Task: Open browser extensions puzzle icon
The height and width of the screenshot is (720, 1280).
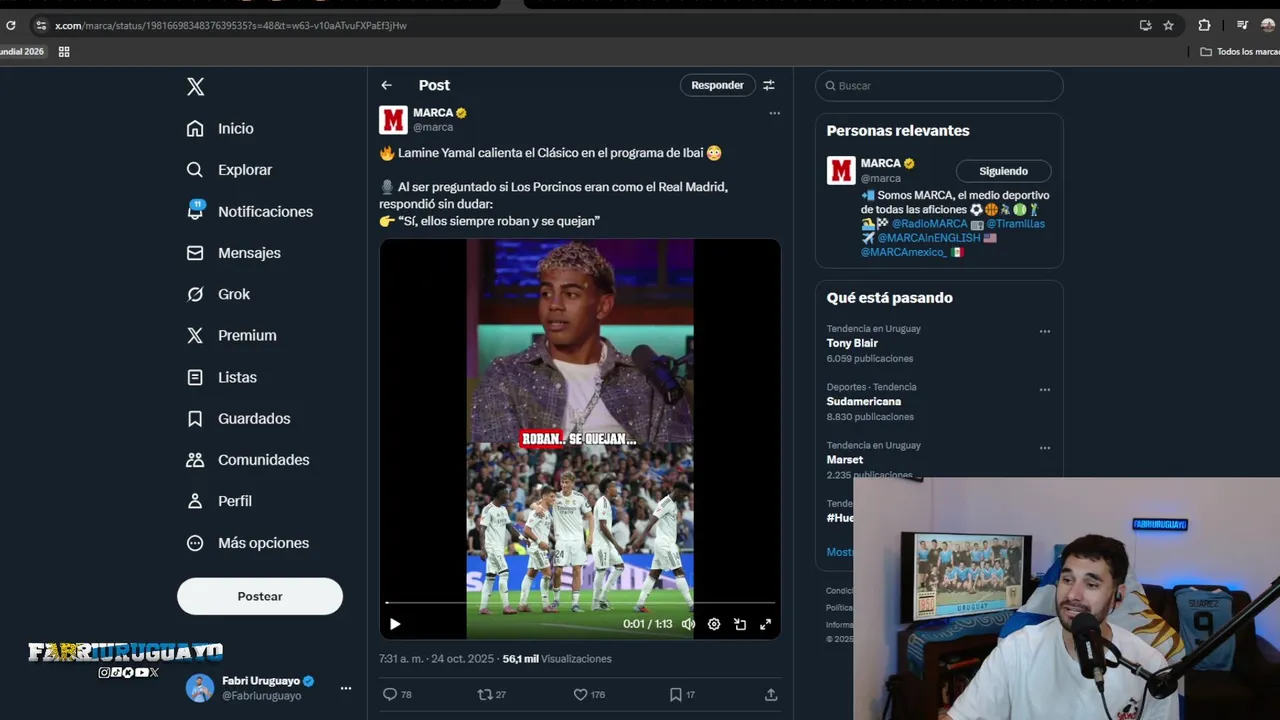Action: (1204, 25)
